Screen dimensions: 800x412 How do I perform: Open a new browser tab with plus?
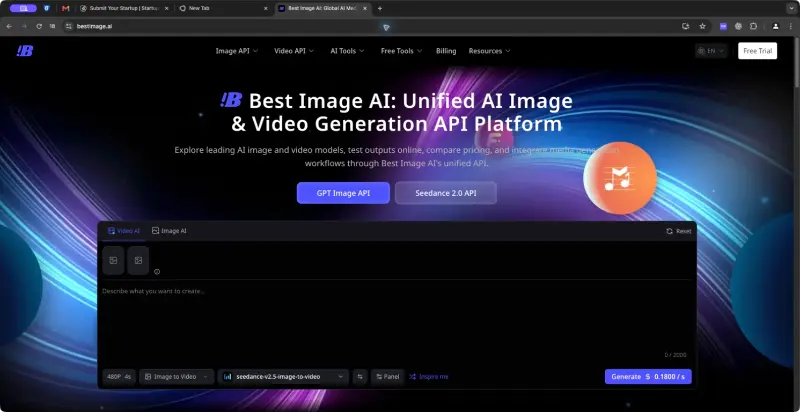380,9
